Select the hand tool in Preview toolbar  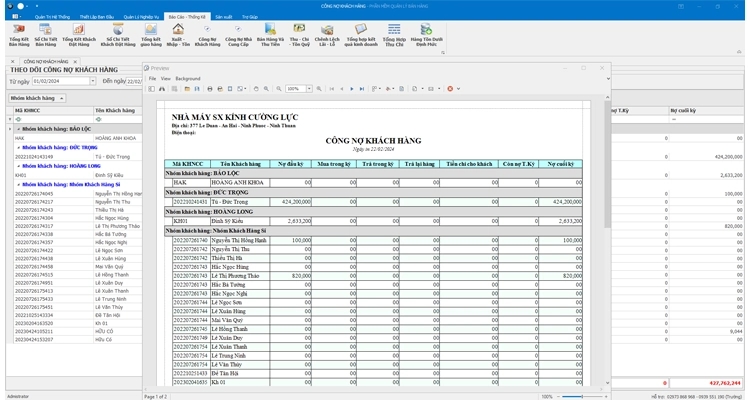(256, 89)
